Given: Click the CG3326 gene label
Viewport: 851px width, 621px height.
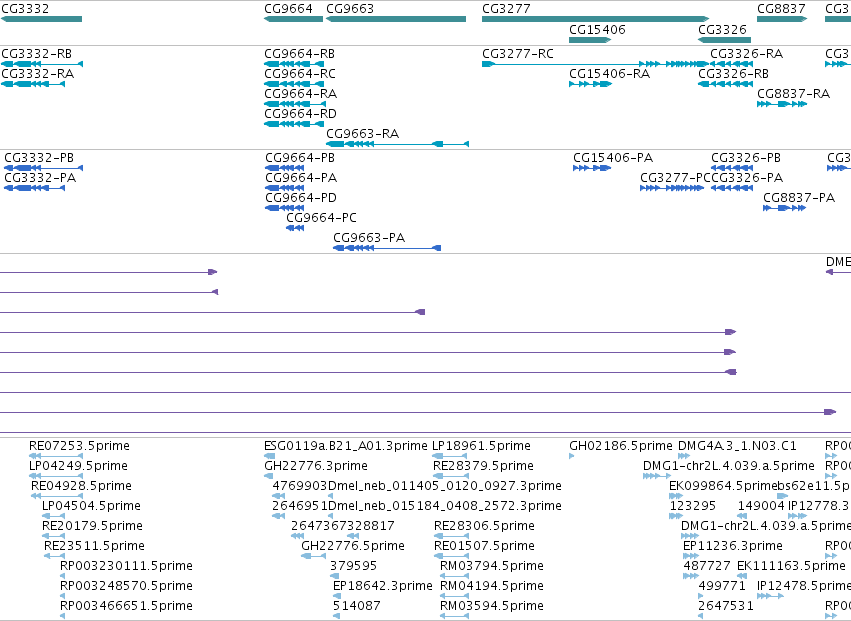Looking at the screenshot, I should click(x=722, y=29).
